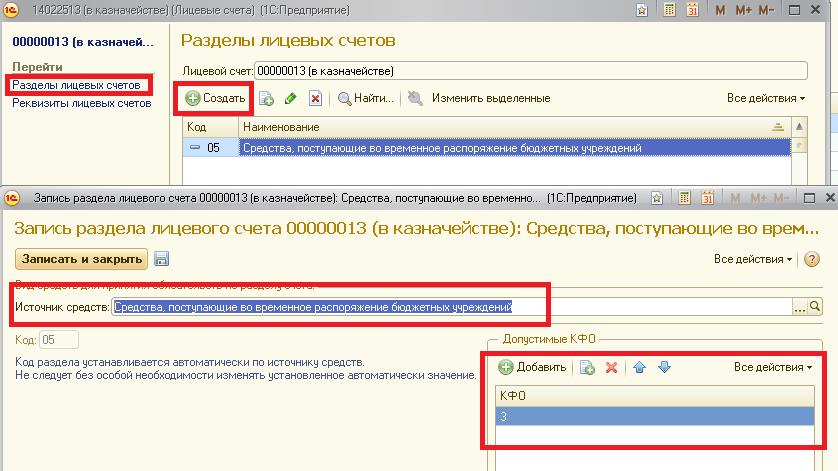
Task: Click red delete icon in Допустимые КФО toolbar
Action: coord(611,367)
